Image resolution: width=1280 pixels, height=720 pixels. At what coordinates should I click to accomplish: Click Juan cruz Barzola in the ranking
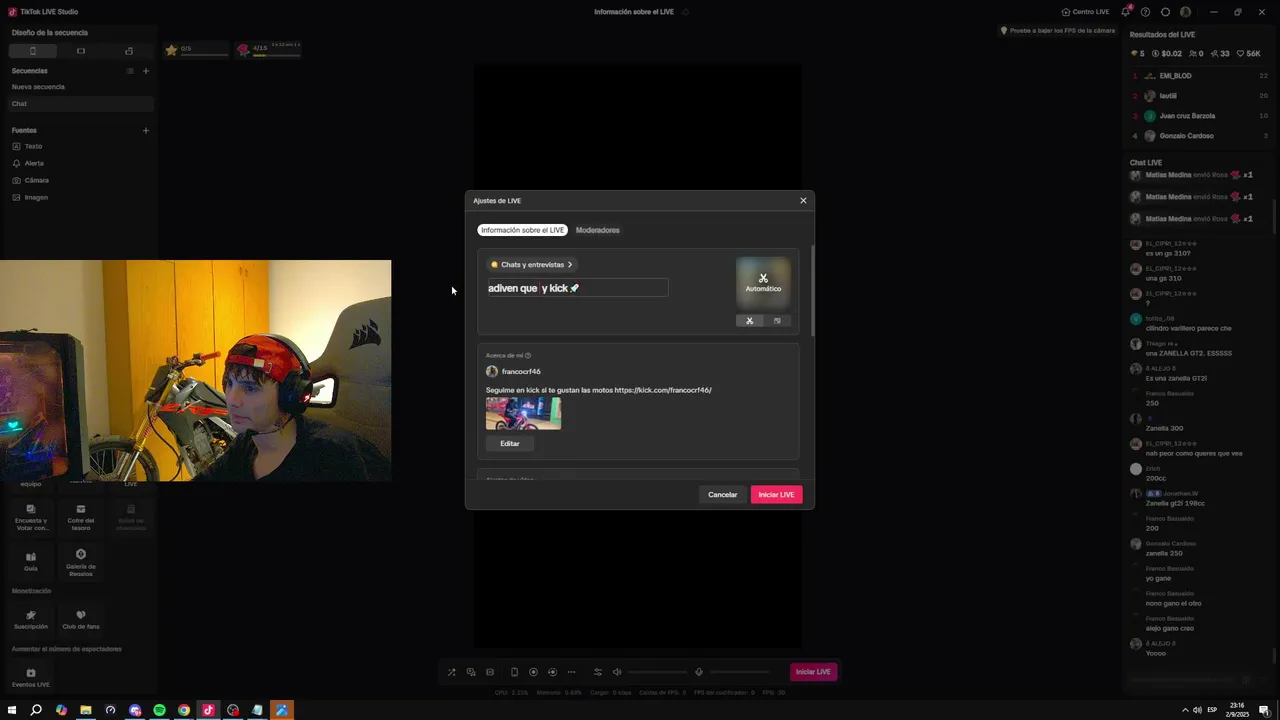(1187, 116)
